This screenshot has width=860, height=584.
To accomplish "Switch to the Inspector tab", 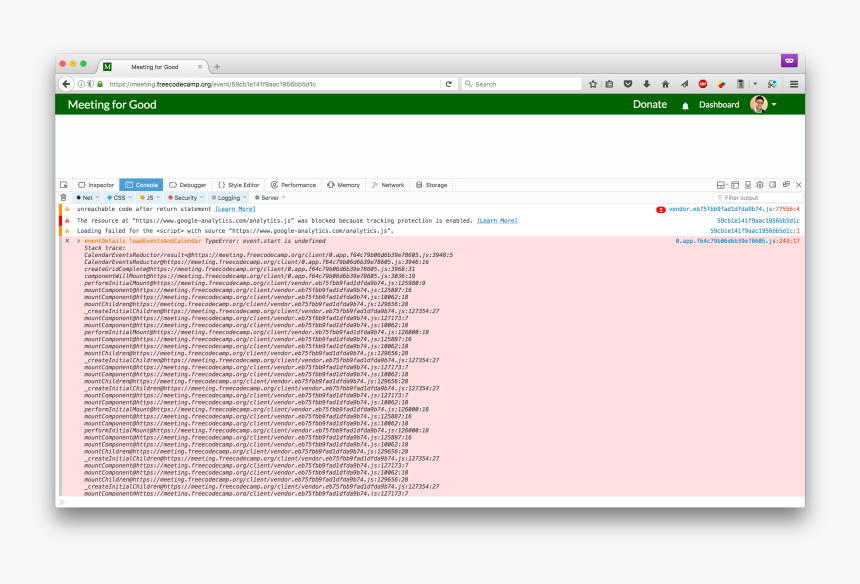I will [96, 185].
